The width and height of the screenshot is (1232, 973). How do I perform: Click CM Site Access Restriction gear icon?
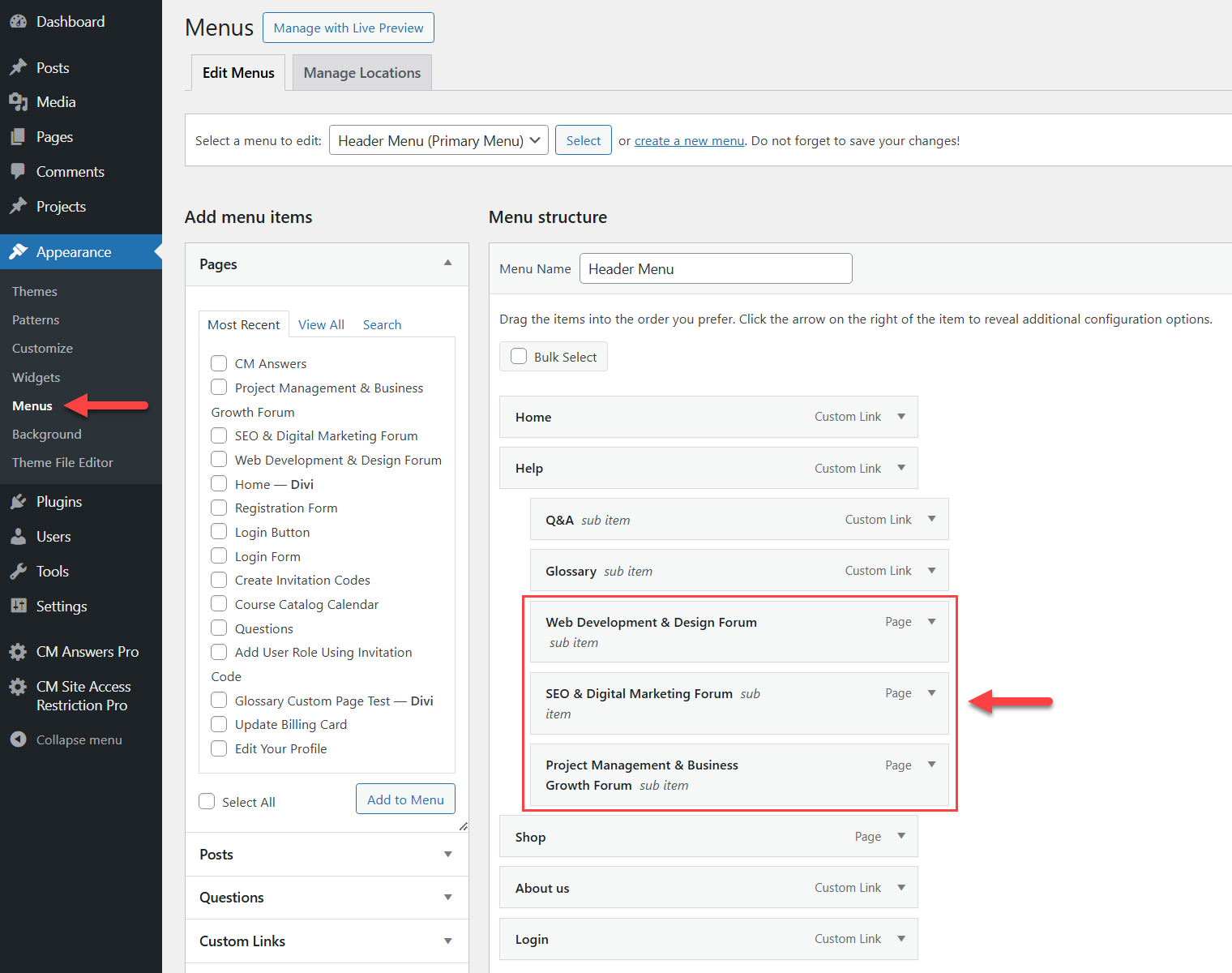pos(18,687)
